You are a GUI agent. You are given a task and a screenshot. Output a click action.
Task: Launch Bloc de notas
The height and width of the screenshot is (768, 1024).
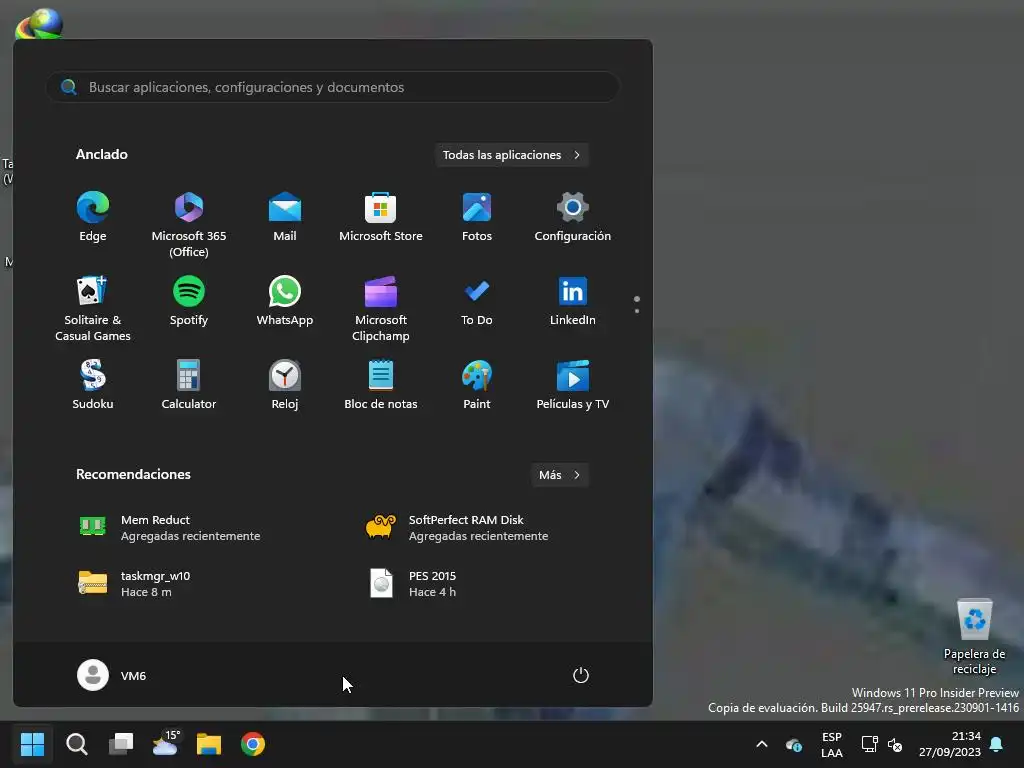click(x=381, y=385)
